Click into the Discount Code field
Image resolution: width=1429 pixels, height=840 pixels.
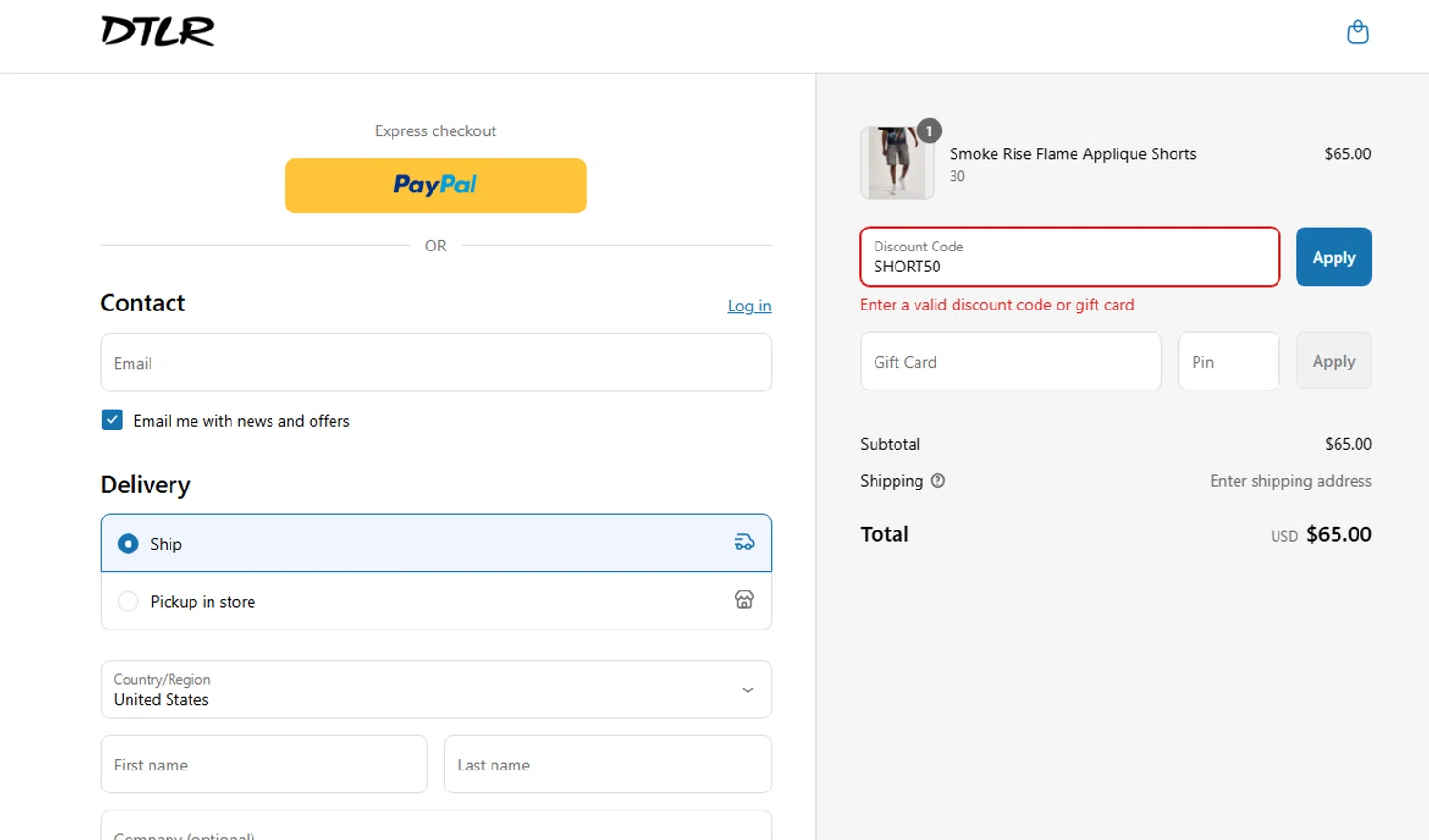1070,257
